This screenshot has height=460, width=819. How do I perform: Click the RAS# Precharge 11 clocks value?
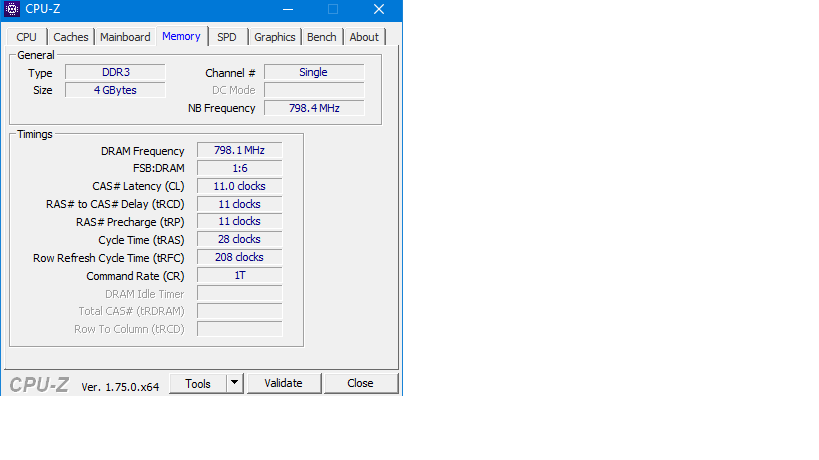(x=240, y=221)
